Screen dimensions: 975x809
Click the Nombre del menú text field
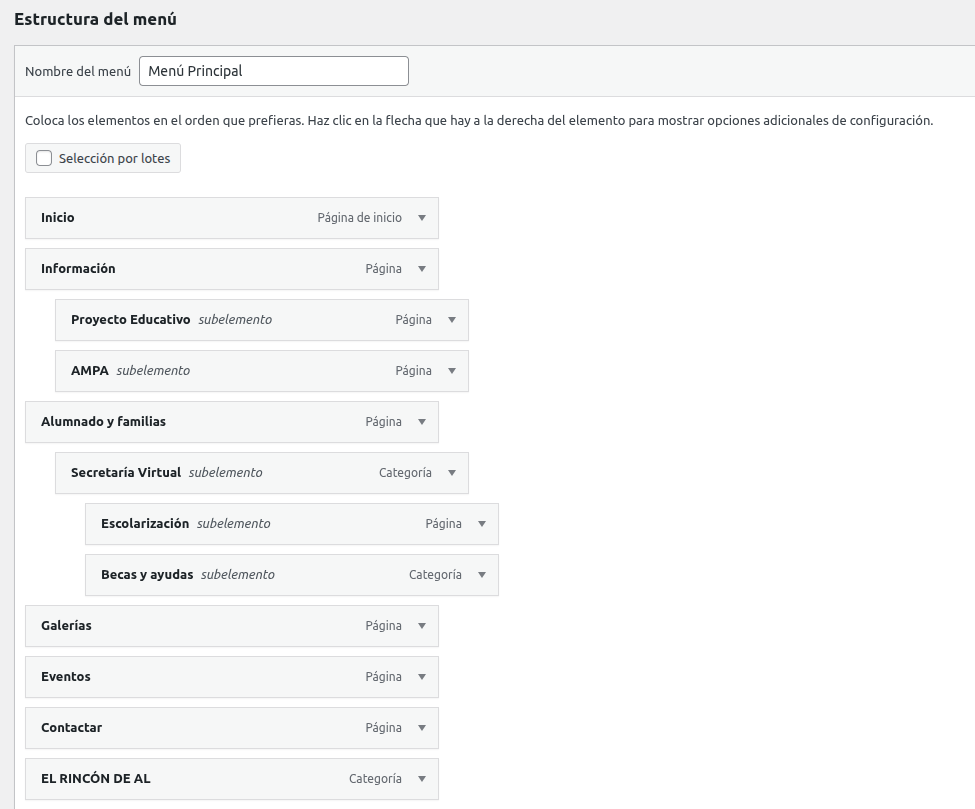[x=273, y=71]
